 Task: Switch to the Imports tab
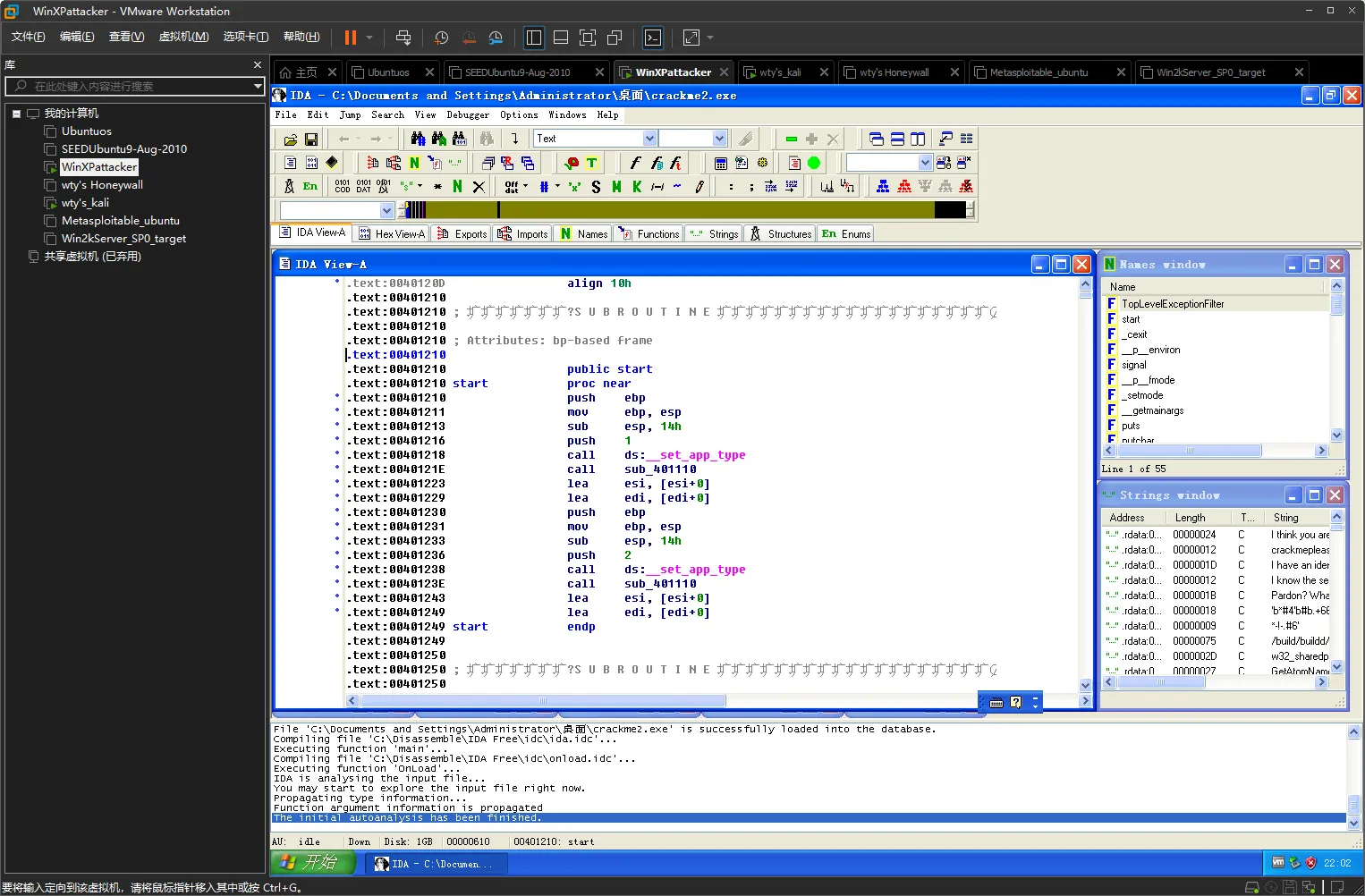tap(522, 233)
